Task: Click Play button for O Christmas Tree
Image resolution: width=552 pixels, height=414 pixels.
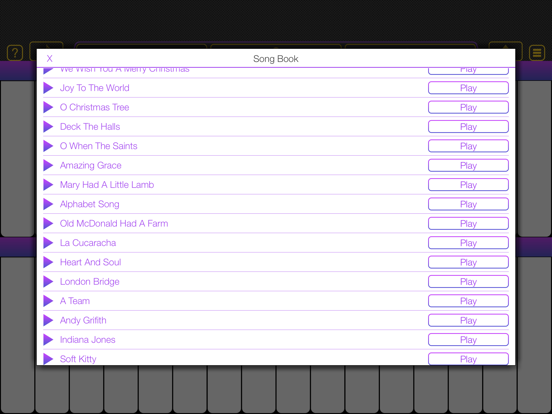Action: [x=468, y=107]
